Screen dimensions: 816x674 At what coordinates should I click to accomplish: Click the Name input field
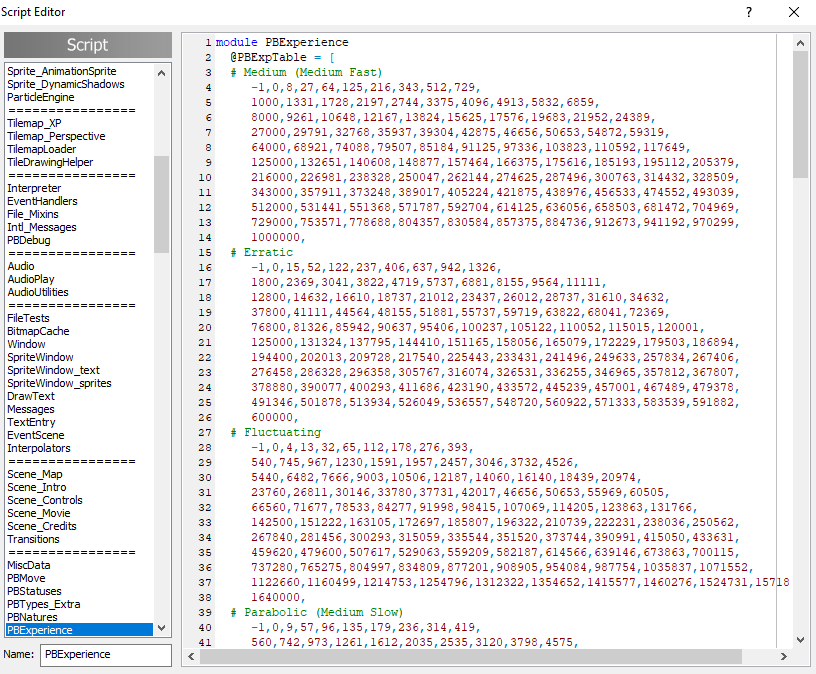(x=105, y=655)
